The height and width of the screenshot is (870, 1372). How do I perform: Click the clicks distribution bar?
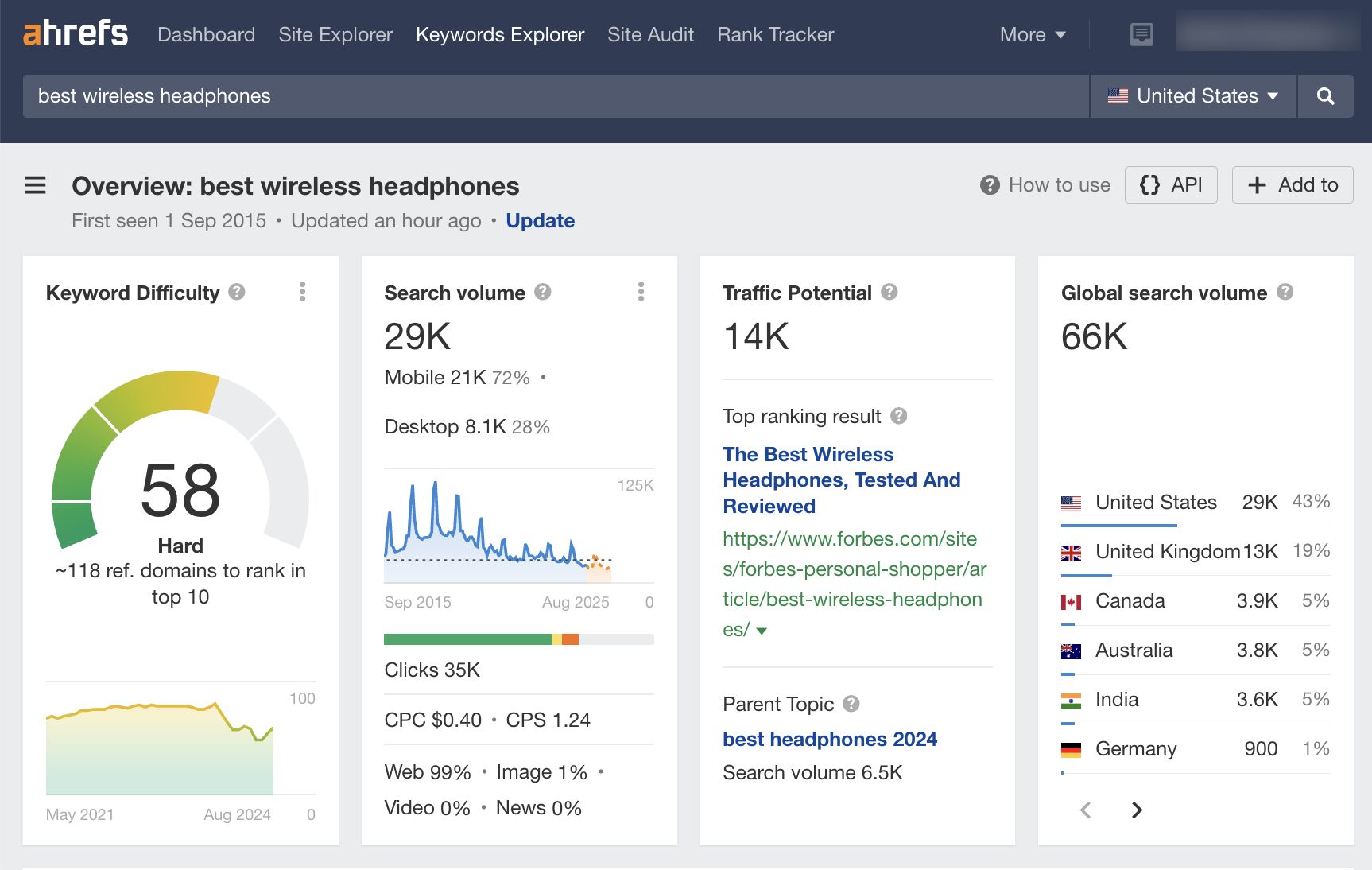point(518,638)
